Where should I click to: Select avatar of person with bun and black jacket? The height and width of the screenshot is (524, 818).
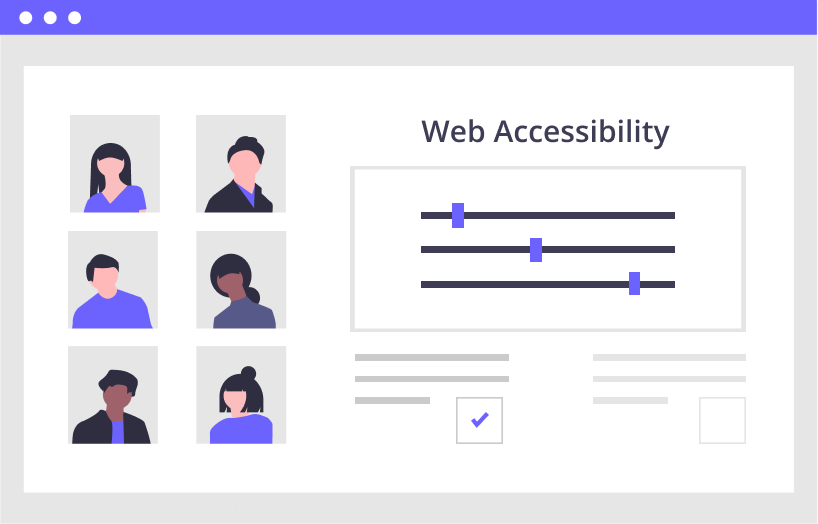click(x=241, y=164)
